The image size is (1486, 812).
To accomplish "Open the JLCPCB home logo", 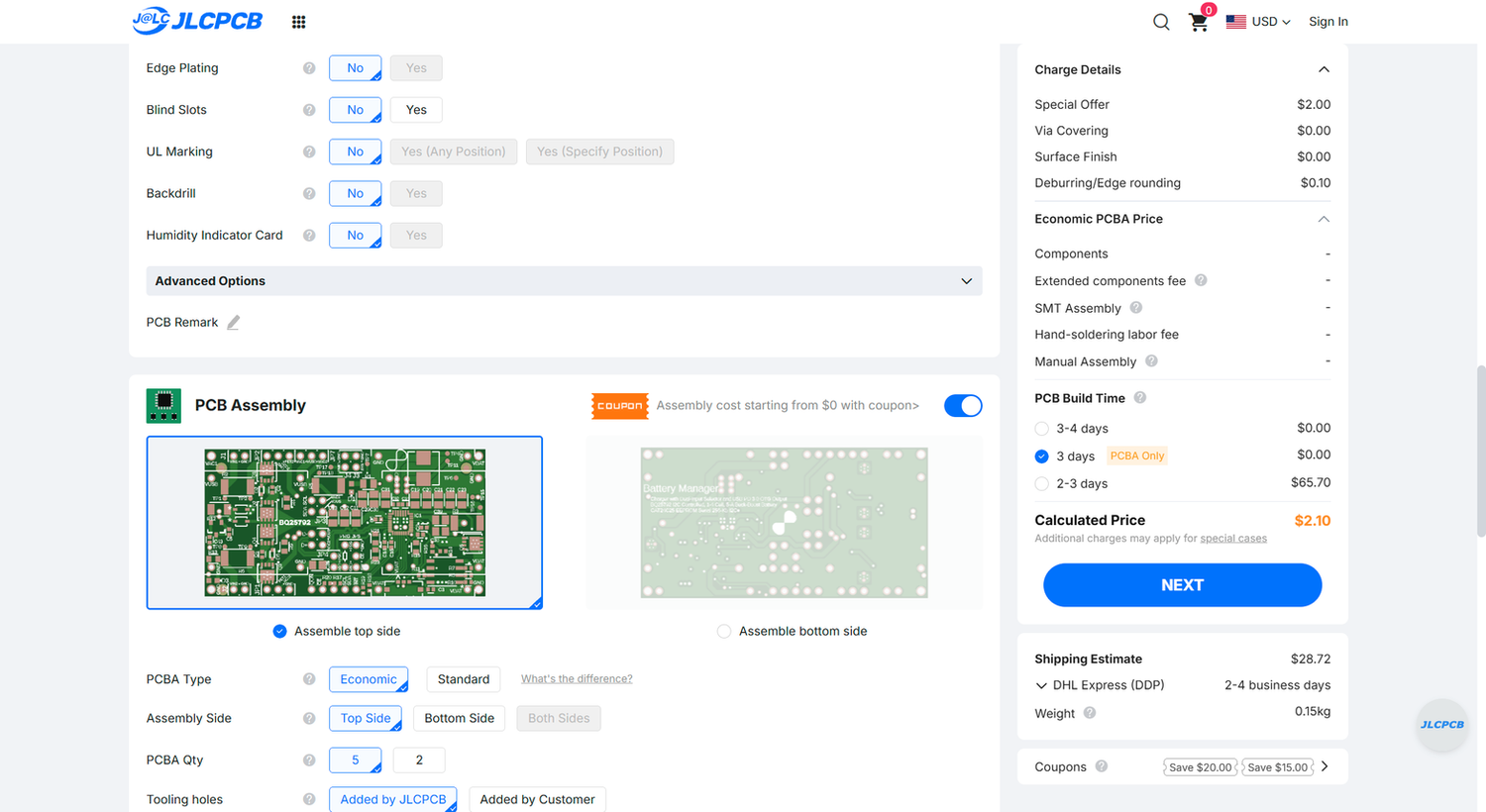I will point(197,21).
